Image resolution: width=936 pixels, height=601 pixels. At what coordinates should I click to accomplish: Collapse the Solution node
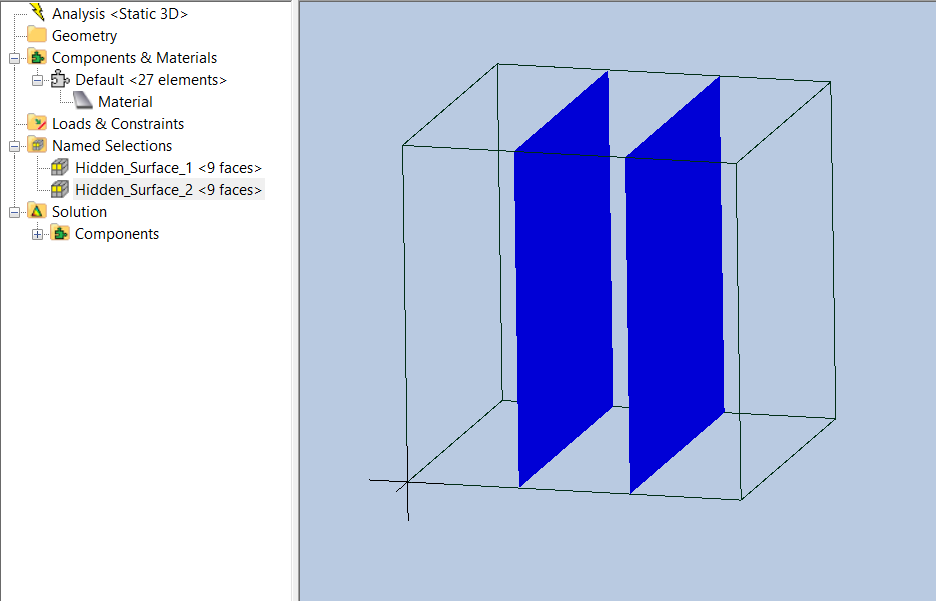coord(14,212)
